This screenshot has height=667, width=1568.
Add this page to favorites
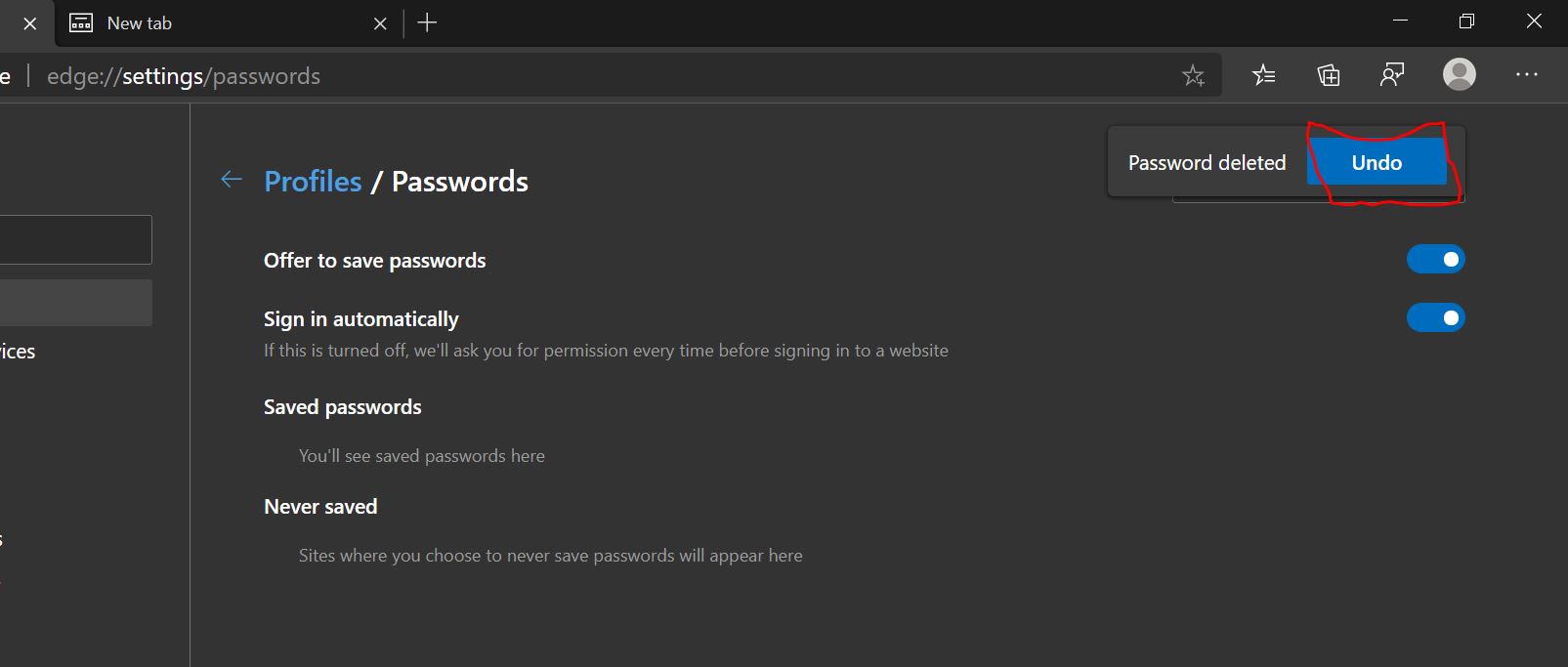click(1193, 74)
